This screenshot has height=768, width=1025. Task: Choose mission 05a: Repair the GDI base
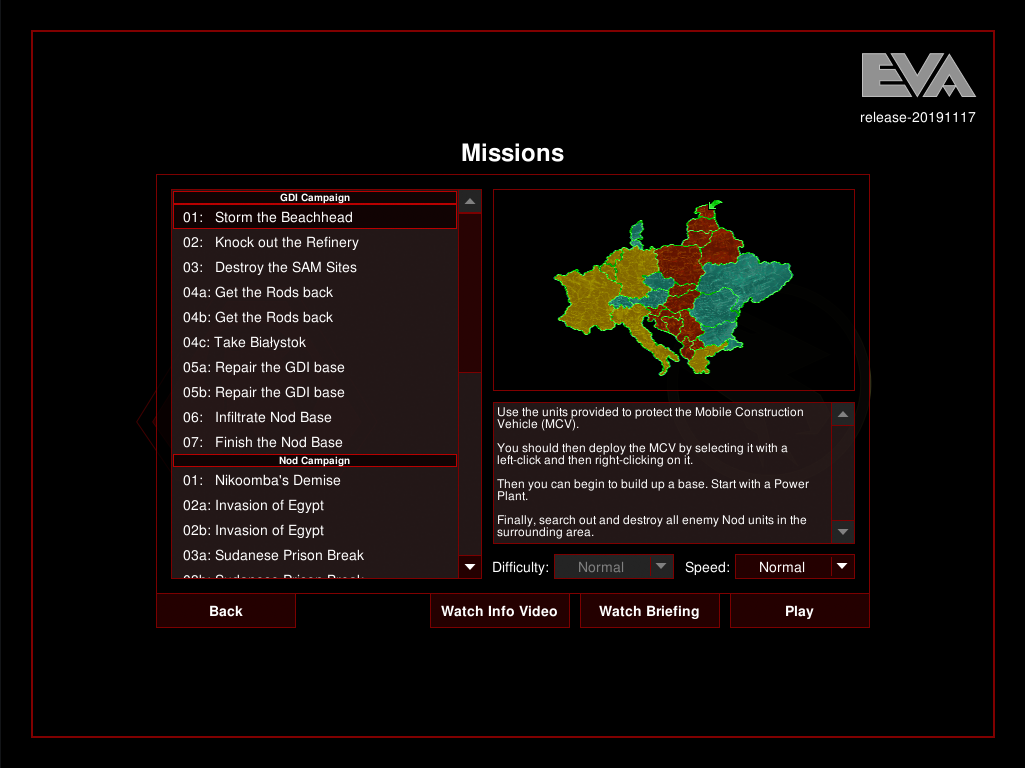[314, 367]
